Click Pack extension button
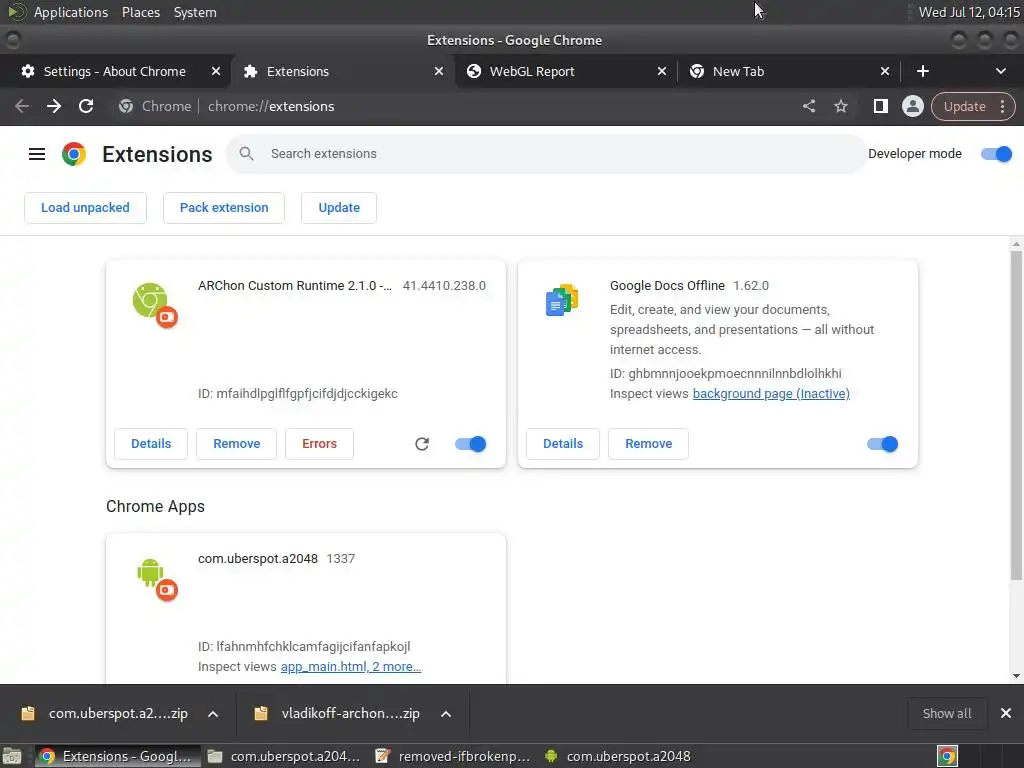The width and height of the screenshot is (1024, 768). point(224,208)
